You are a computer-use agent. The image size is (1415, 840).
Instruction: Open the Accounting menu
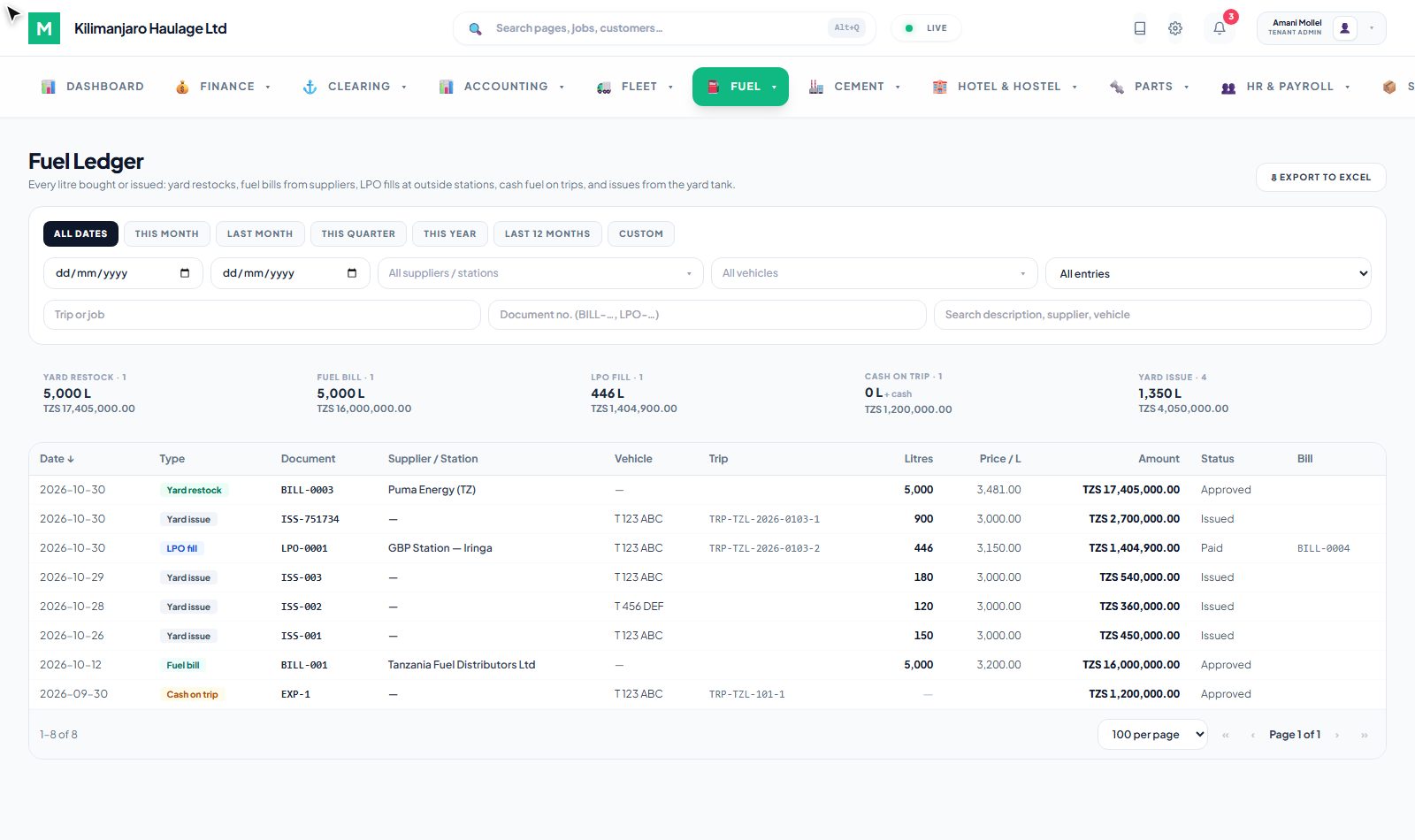click(x=502, y=87)
